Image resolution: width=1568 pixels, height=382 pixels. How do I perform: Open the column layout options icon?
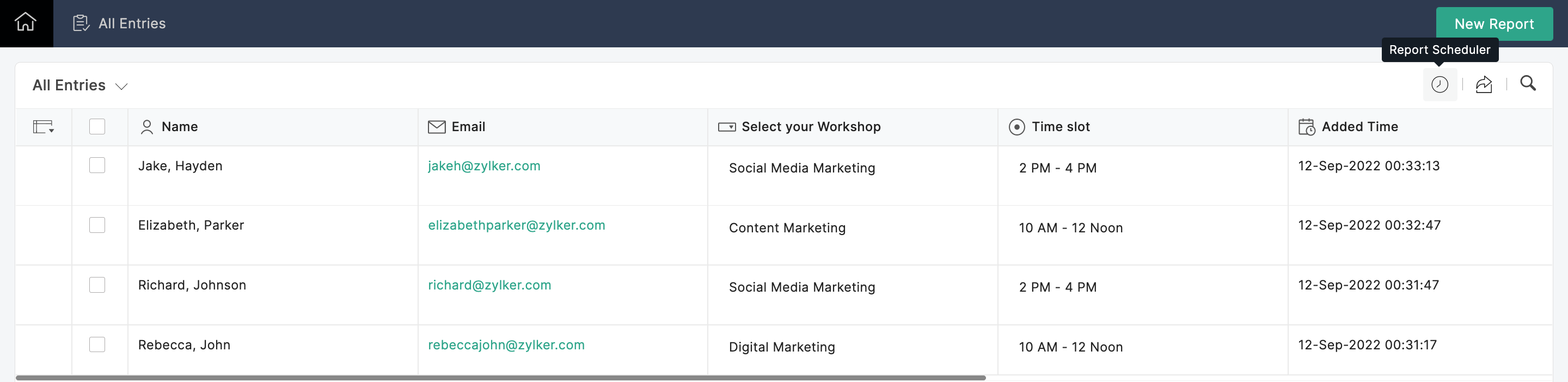coord(43,127)
